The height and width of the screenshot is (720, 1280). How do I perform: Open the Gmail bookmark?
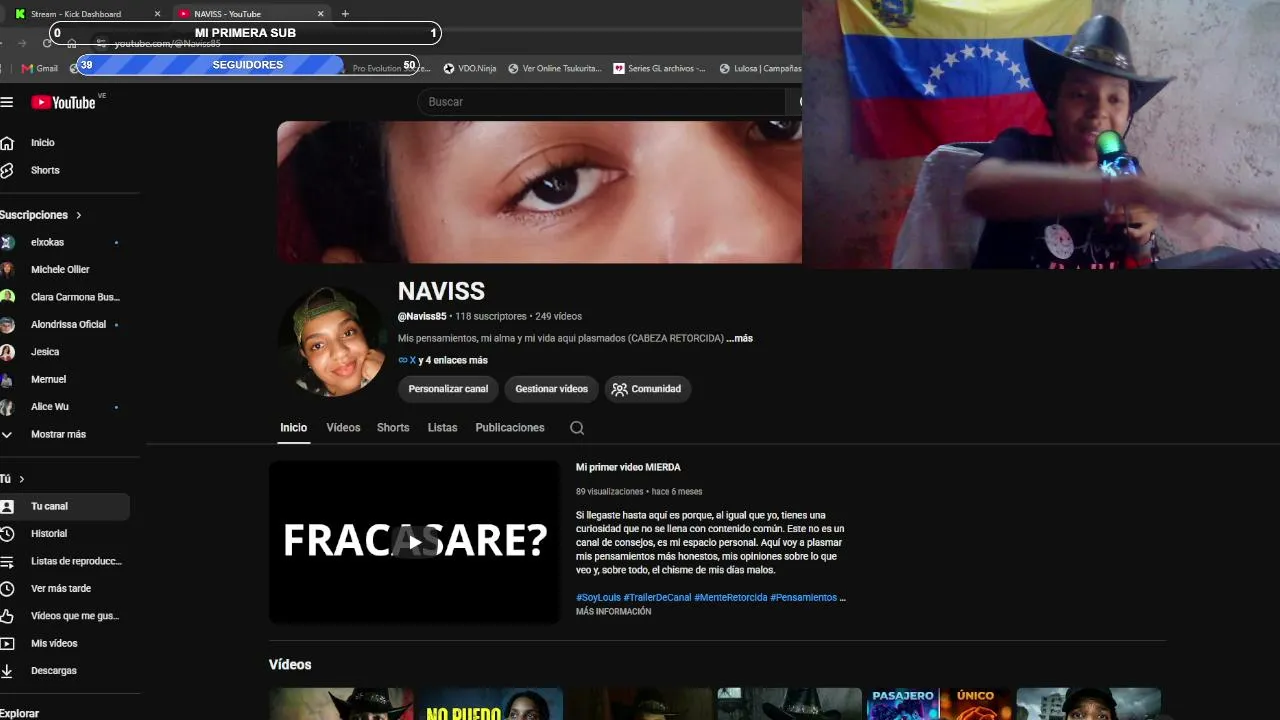click(40, 68)
